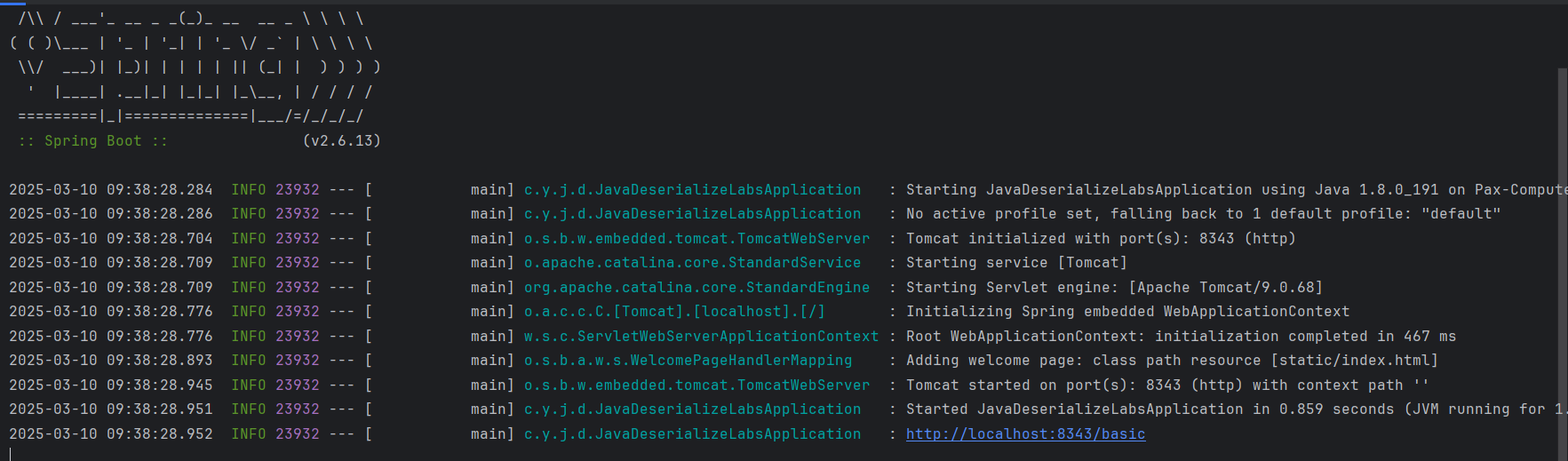Click INFO level on the 09:38:28.893 line
Image resolution: width=1568 pixels, height=461 pixels.
coord(248,361)
